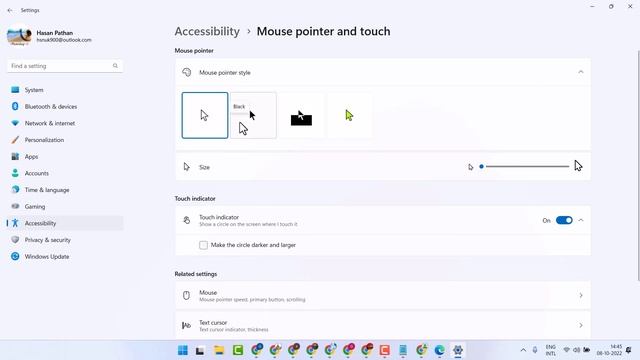Click the Settings gear on the taskbar
The image size is (640, 360).
[458, 350]
